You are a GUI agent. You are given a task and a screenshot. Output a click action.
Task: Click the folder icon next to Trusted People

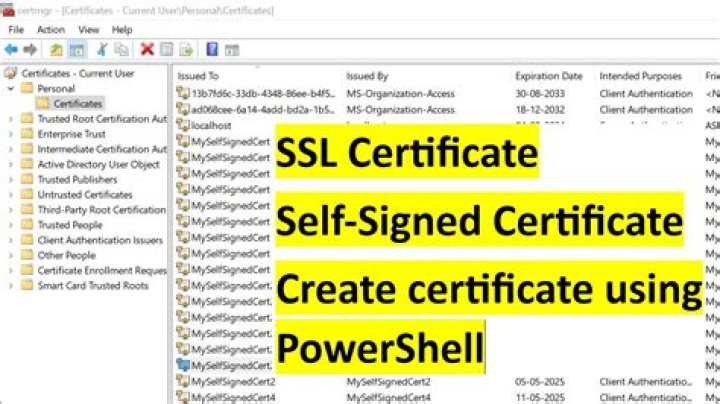point(28,224)
